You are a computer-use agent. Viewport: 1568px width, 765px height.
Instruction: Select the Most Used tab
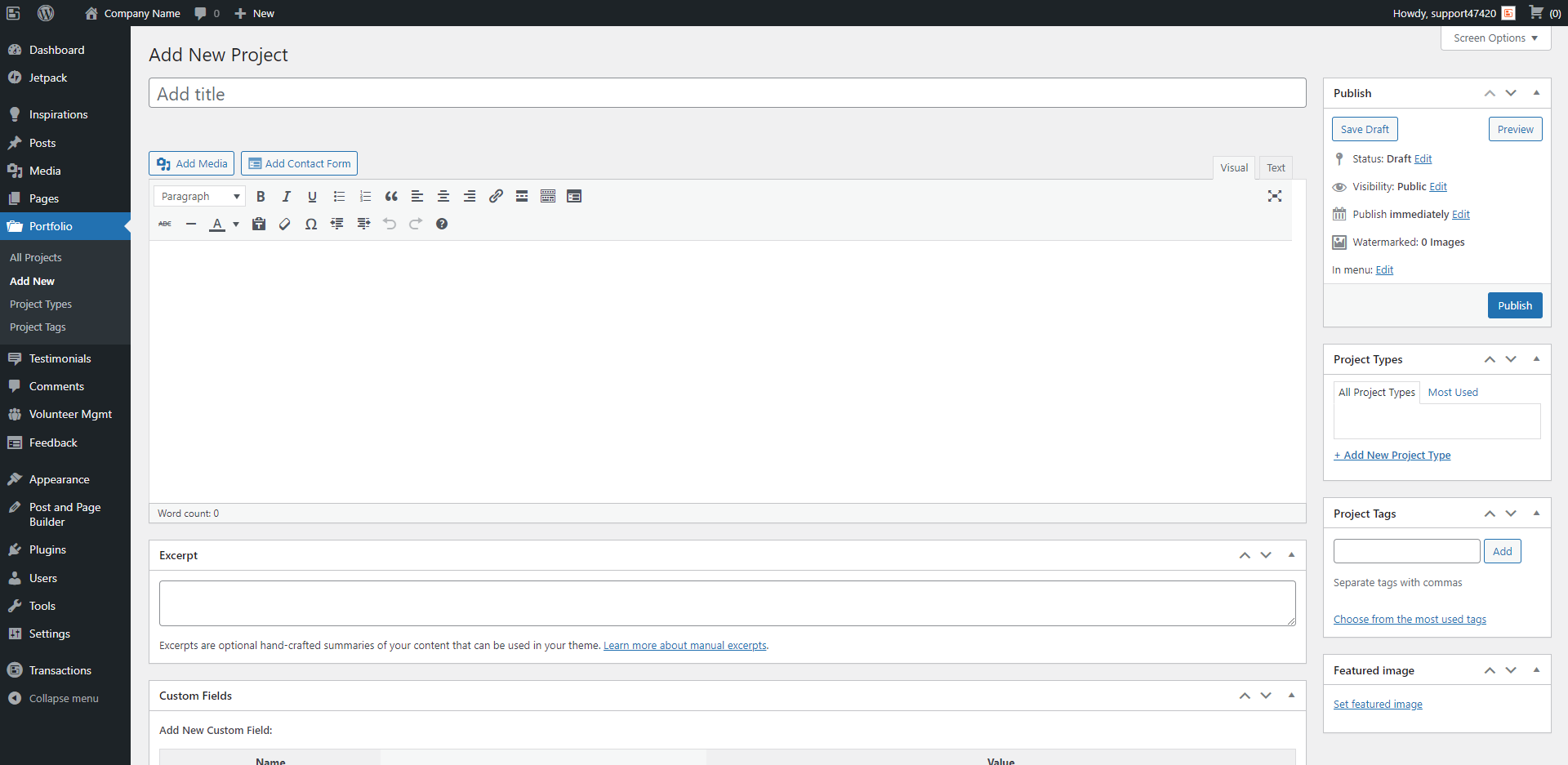point(1453,393)
